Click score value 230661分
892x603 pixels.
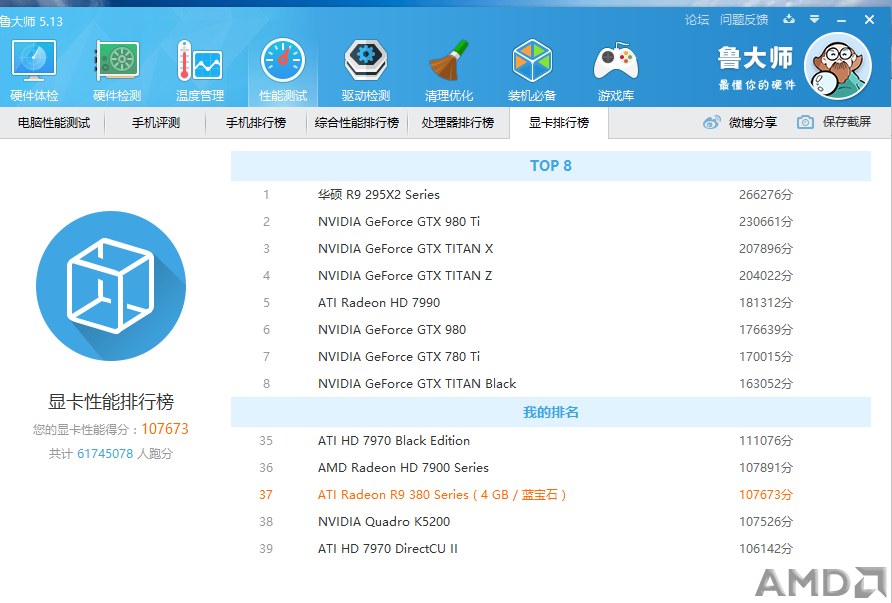766,222
